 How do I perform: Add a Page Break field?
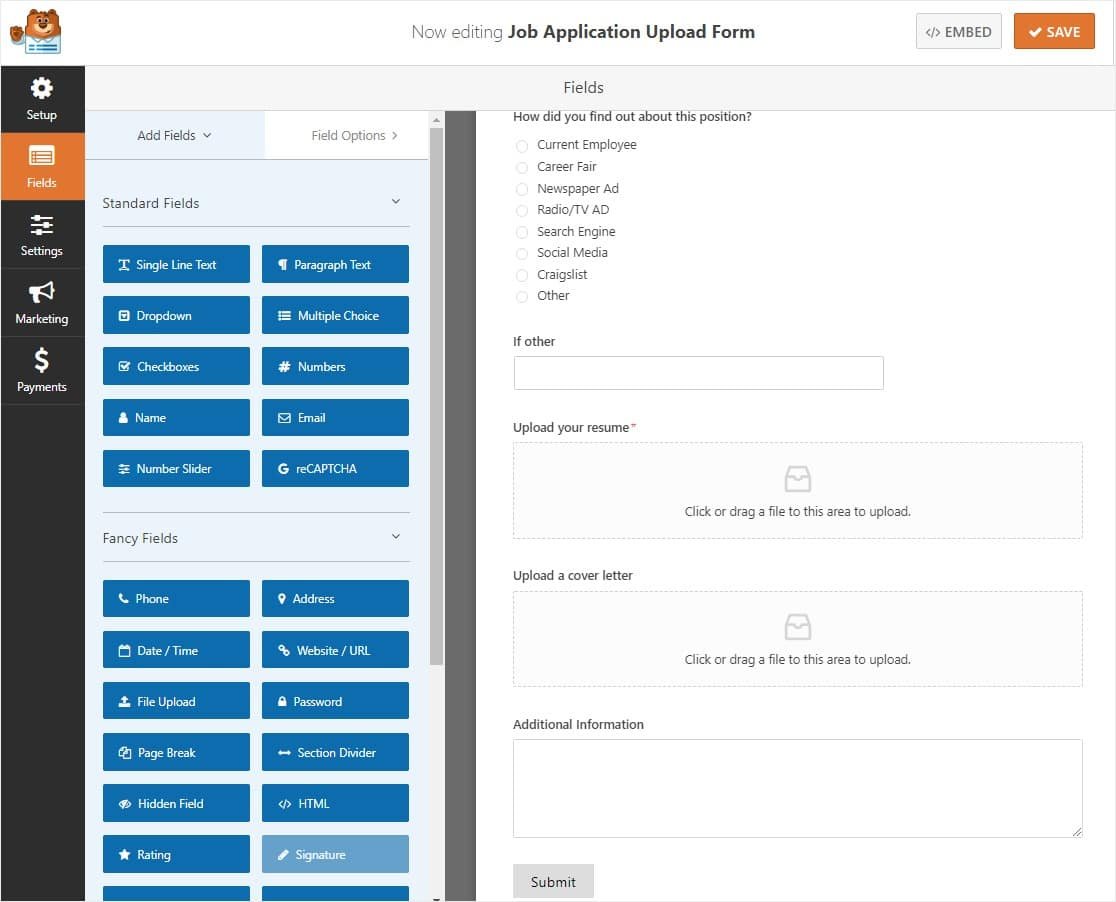pos(176,752)
